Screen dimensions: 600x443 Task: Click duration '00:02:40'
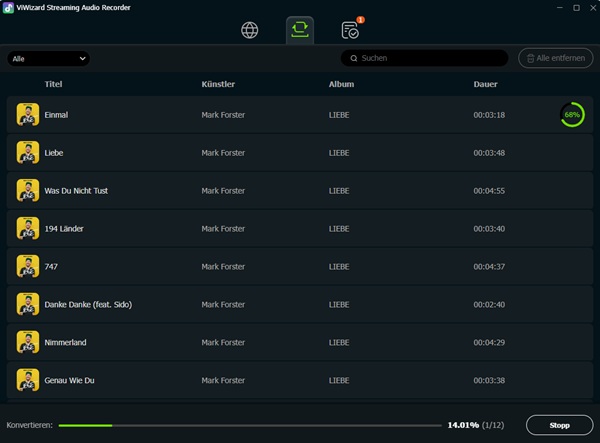coord(489,305)
